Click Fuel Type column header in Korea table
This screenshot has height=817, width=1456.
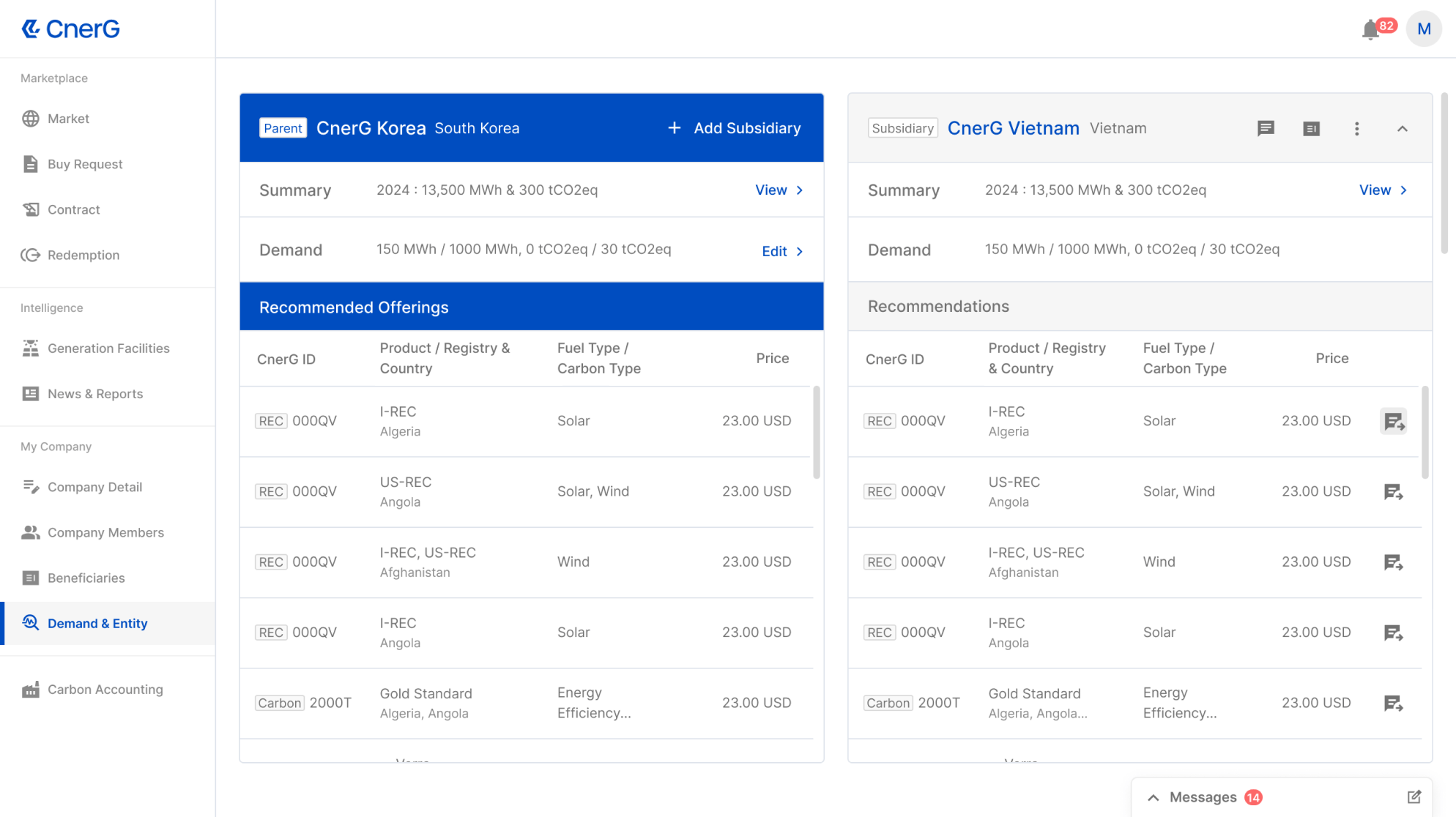[598, 358]
